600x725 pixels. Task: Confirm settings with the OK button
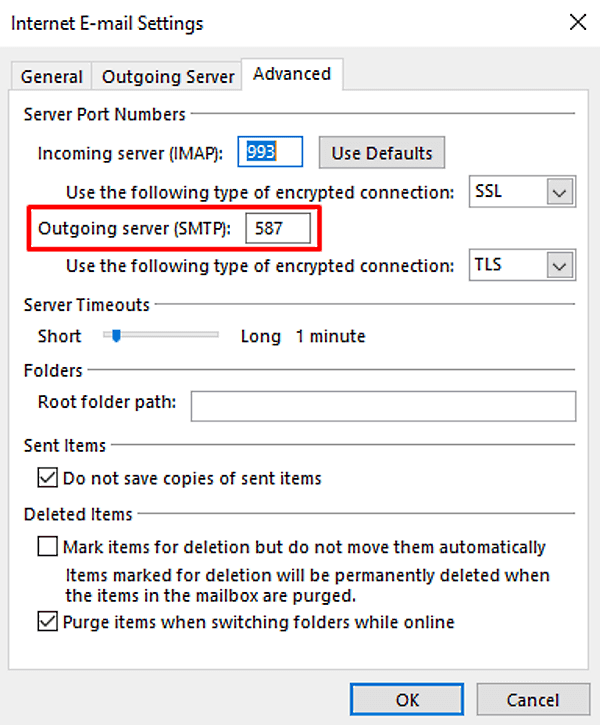(407, 699)
